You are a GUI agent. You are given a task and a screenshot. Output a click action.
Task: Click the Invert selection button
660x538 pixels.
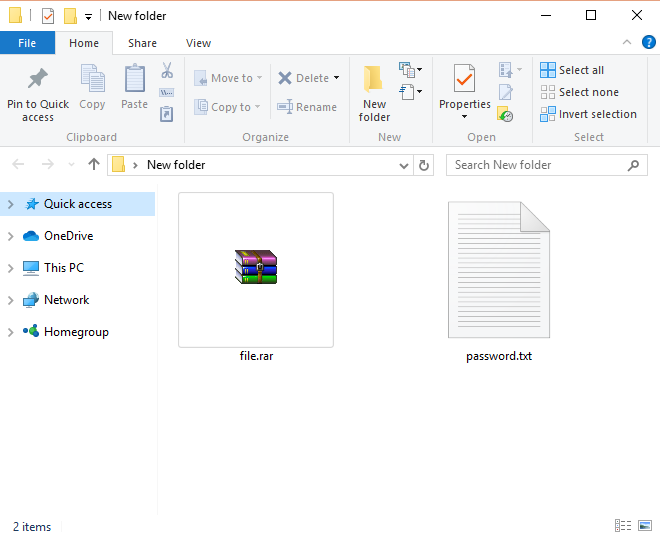tap(588, 114)
